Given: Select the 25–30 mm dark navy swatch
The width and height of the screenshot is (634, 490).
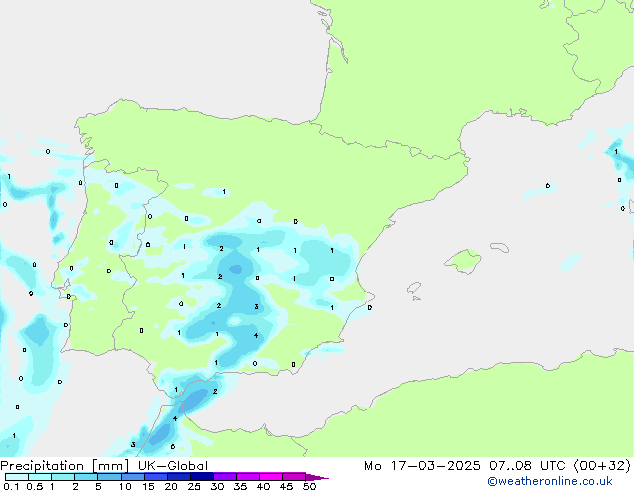Looking at the screenshot, I should tap(201, 477).
